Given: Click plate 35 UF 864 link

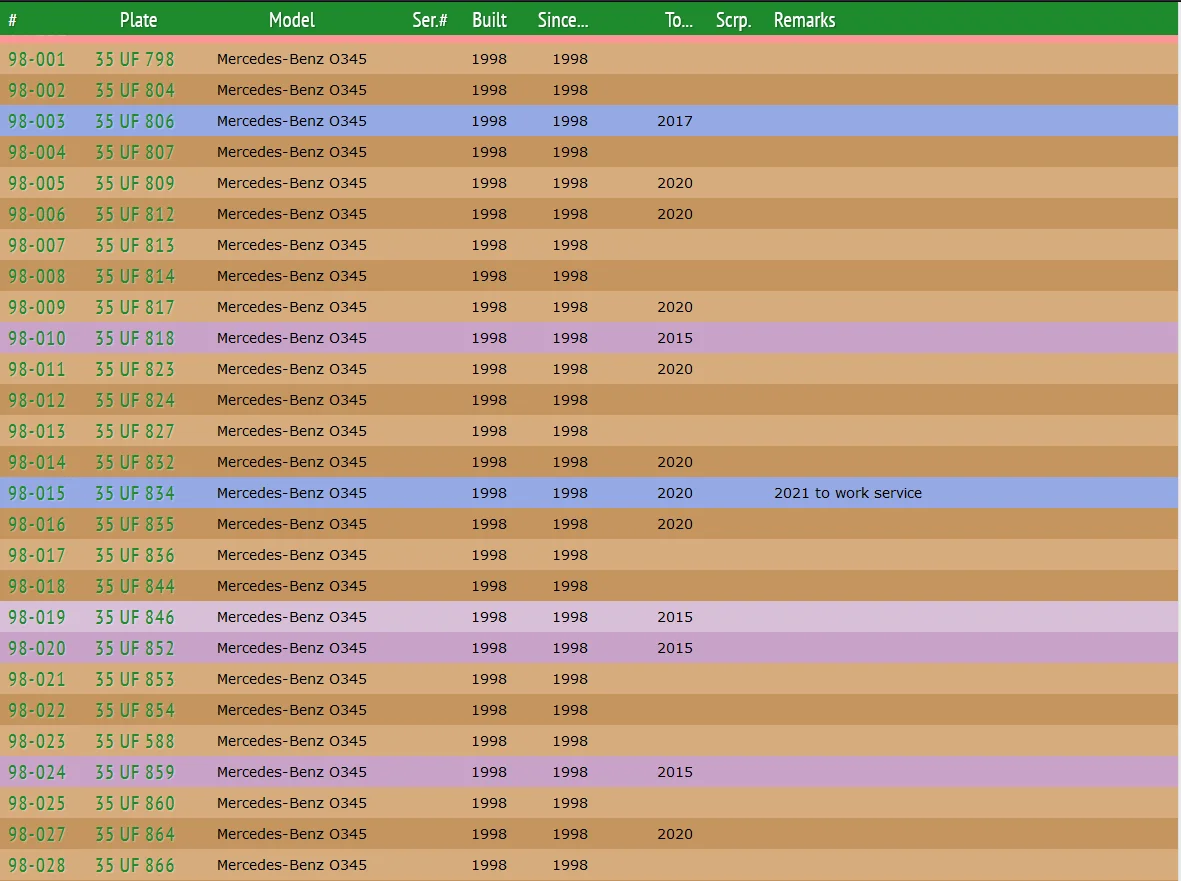Looking at the screenshot, I should point(135,834).
